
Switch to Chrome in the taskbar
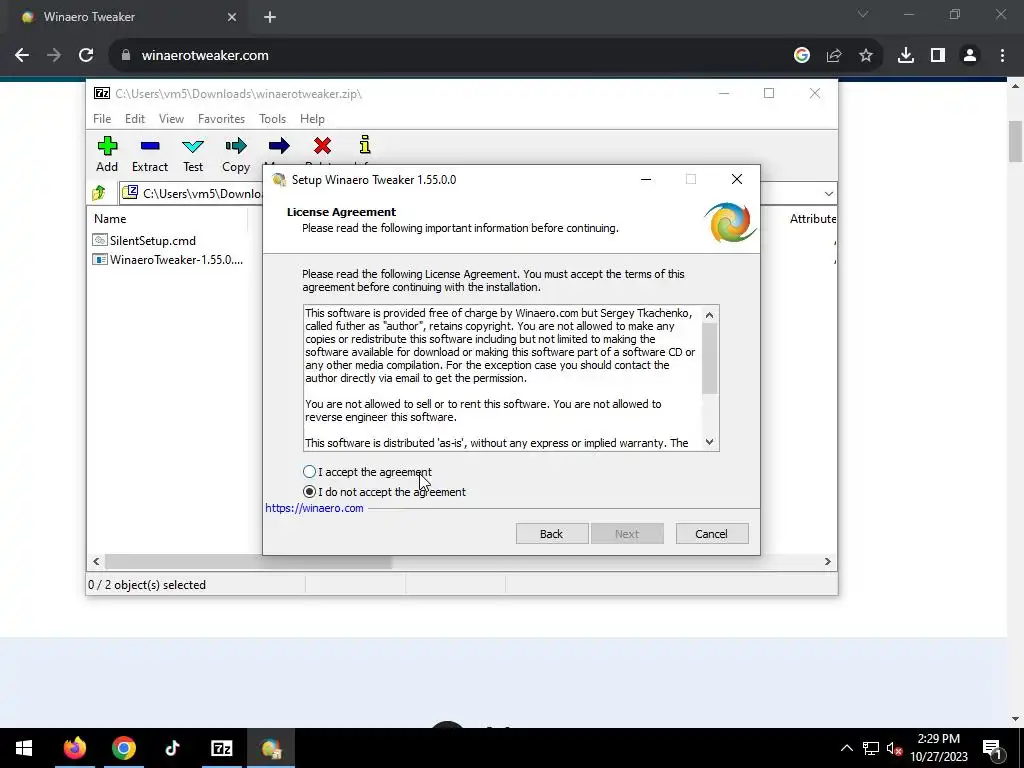pyautogui.click(x=123, y=748)
